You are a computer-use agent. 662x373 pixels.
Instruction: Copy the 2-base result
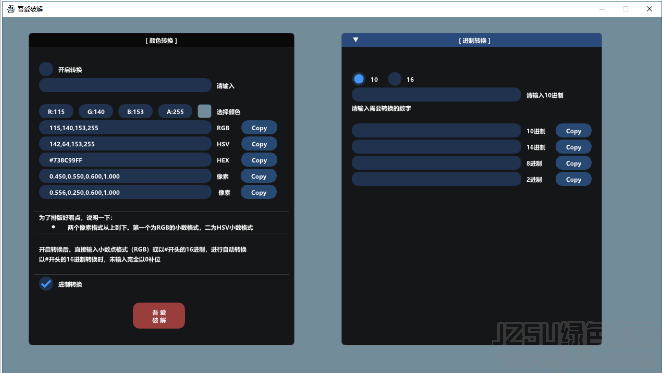click(x=573, y=179)
